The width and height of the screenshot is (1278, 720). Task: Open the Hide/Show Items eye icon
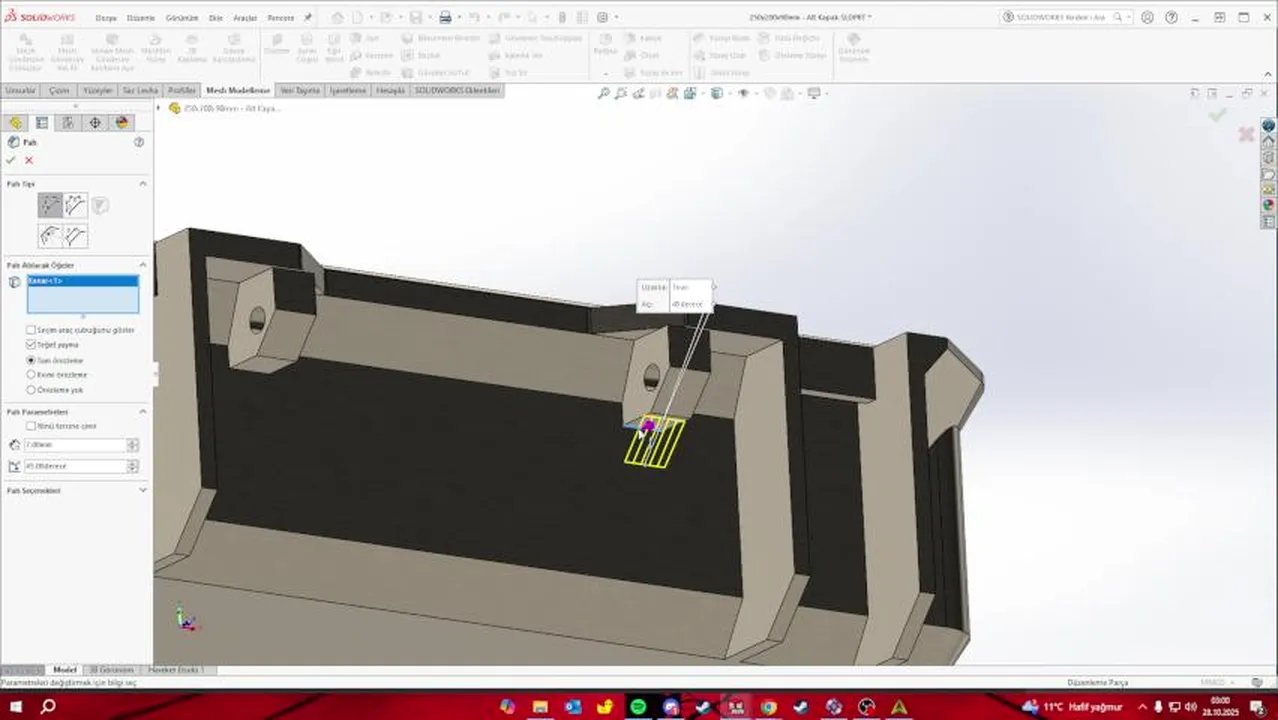point(742,93)
